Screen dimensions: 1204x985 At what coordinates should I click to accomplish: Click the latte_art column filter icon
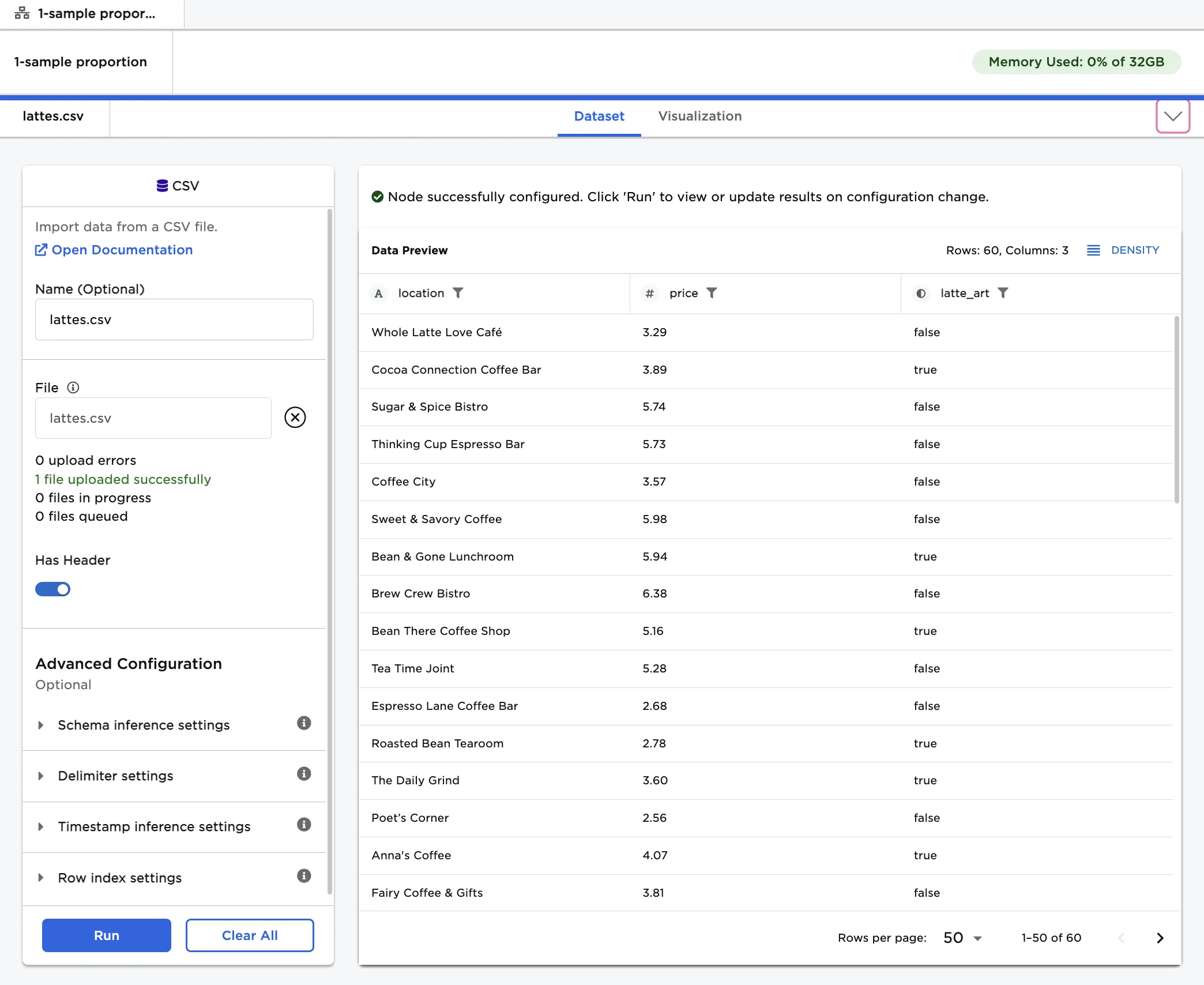pyautogui.click(x=1003, y=293)
